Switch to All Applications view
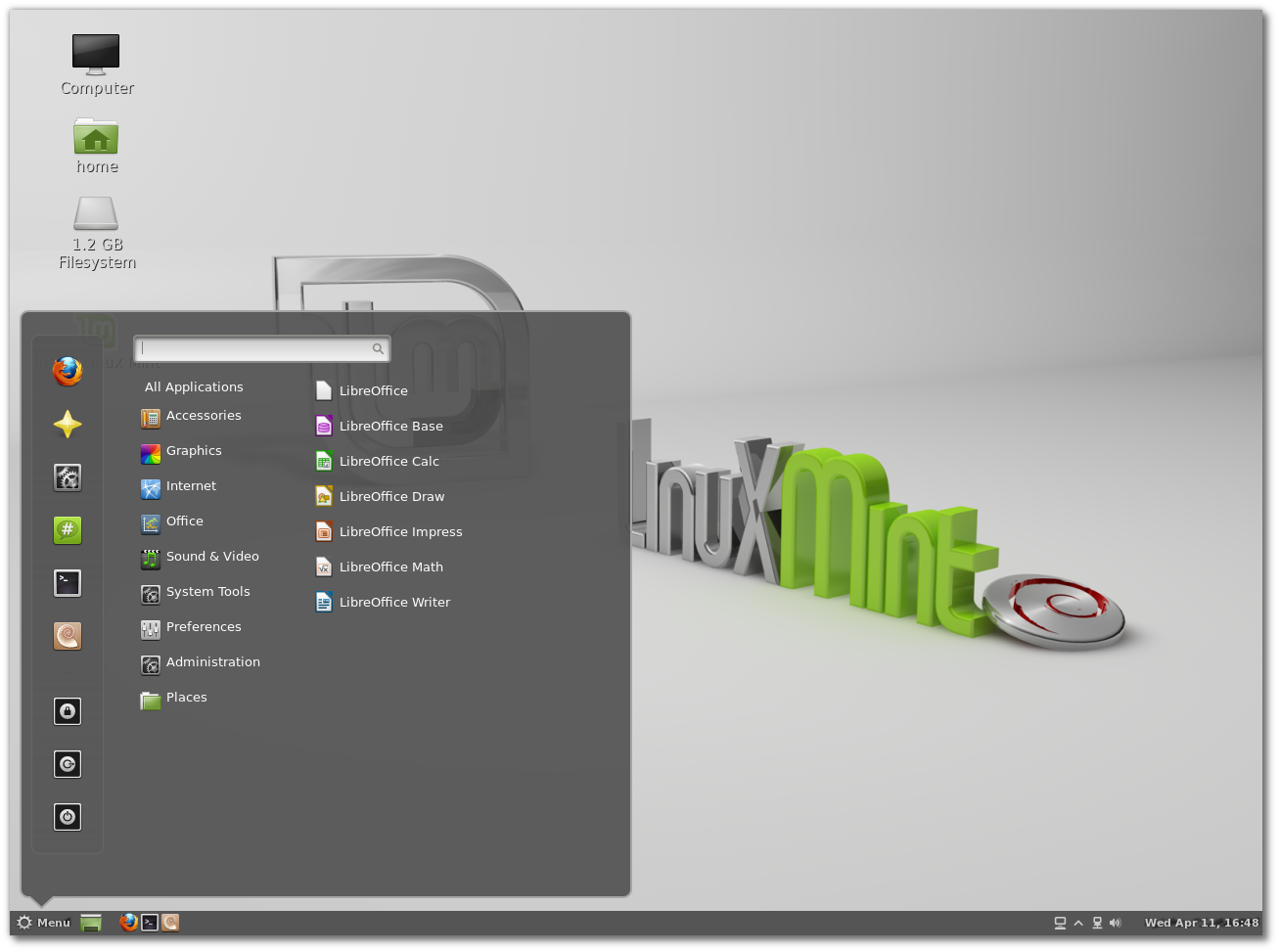Screen dimensions: 1279x952 point(194,386)
